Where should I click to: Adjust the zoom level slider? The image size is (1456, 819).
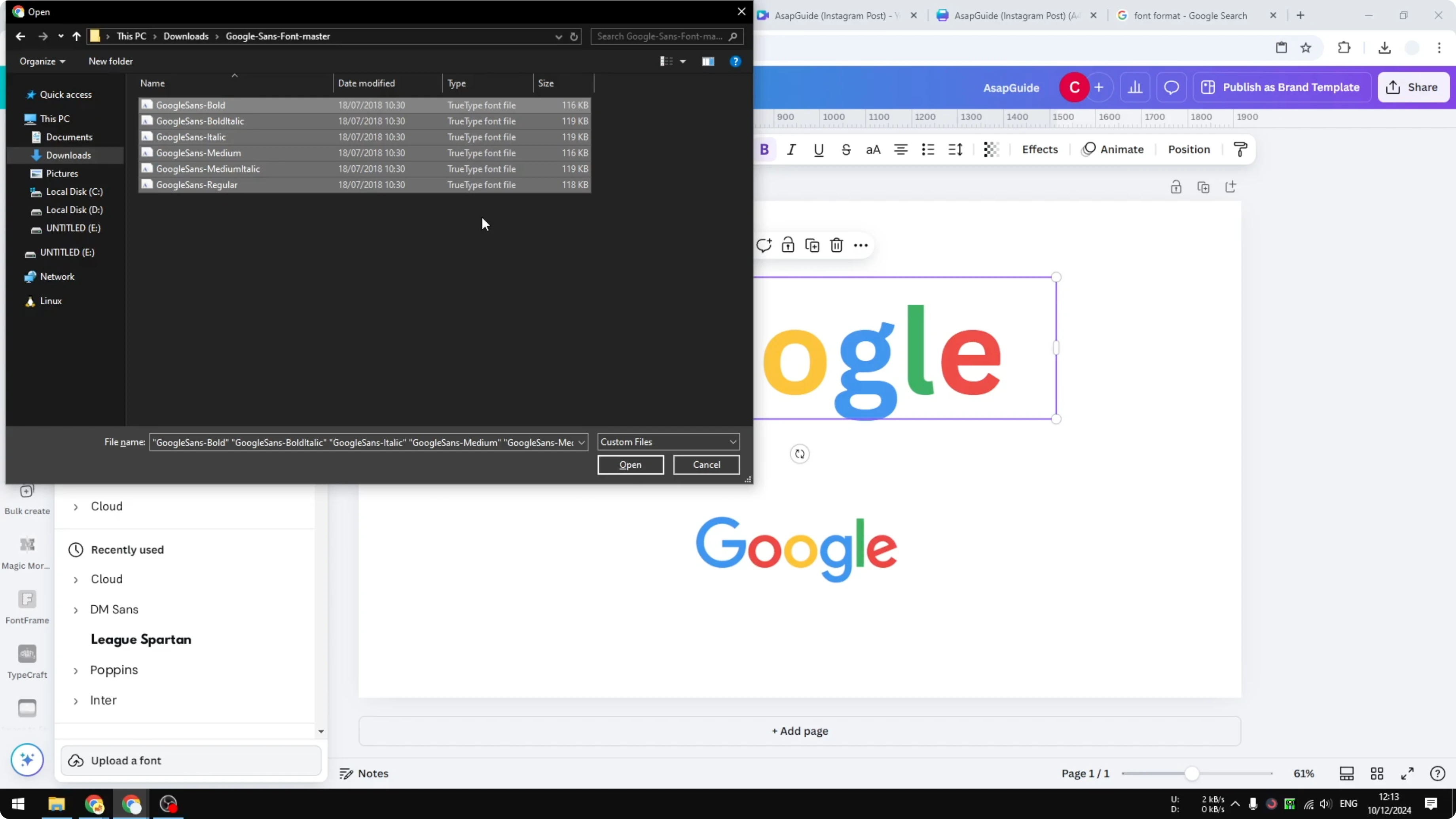(1192, 773)
